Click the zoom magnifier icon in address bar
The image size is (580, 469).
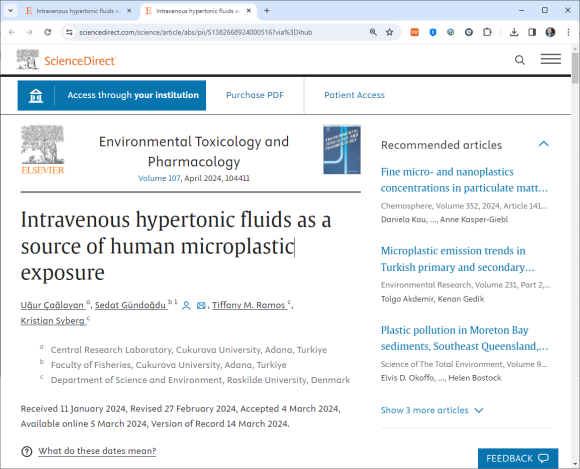(373, 33)
